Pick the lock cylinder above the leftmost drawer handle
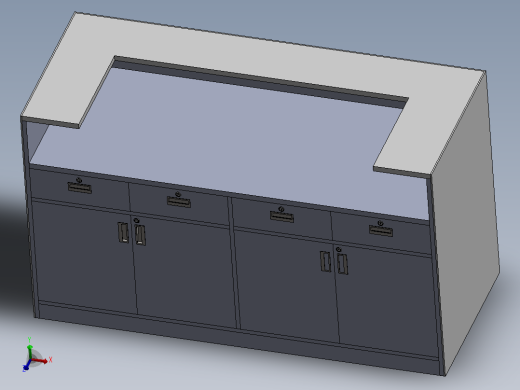This screenshot has height=390, width=520. (x=79, y=180)
